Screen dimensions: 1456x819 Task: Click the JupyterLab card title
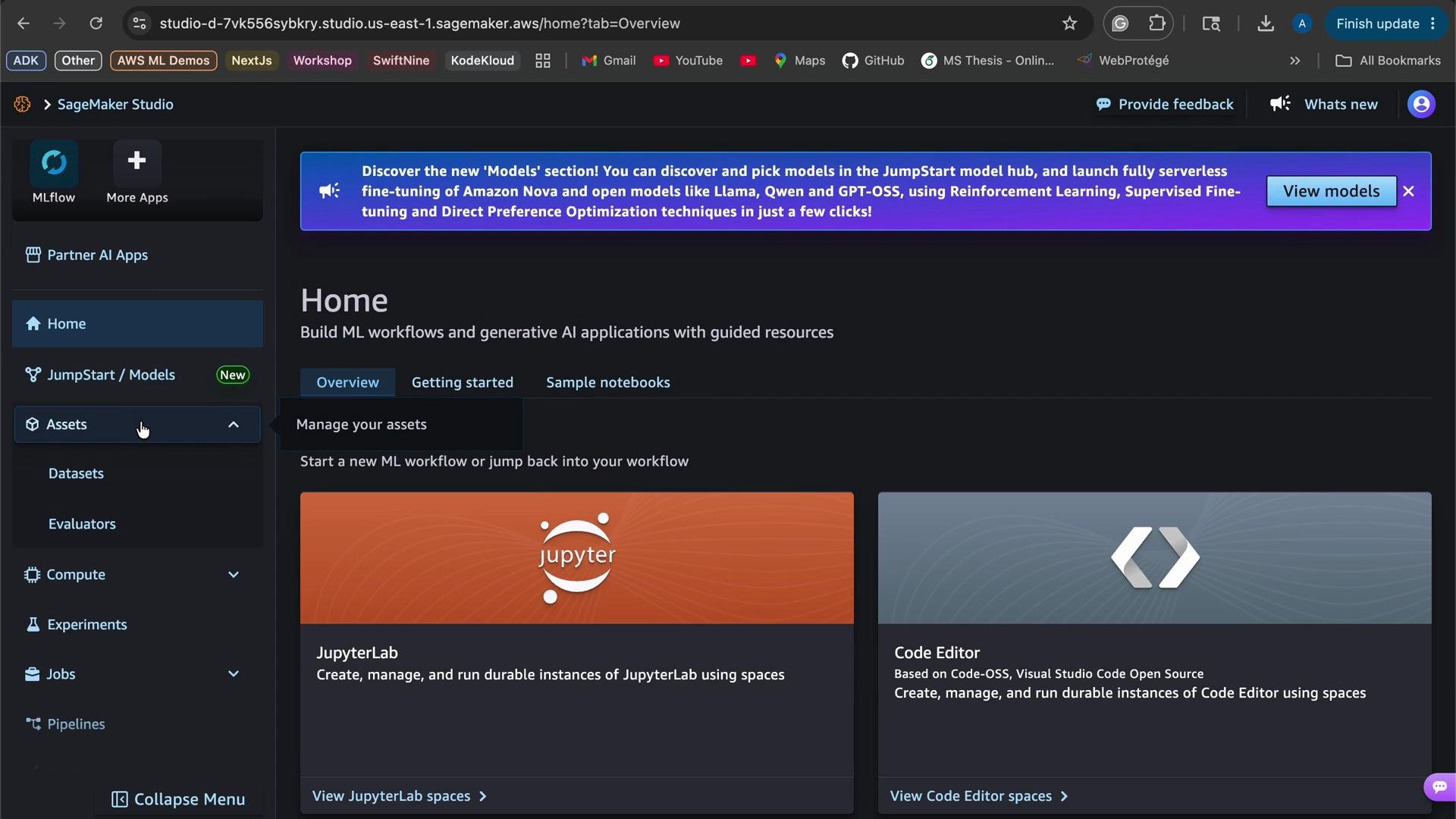pos(357,653)
